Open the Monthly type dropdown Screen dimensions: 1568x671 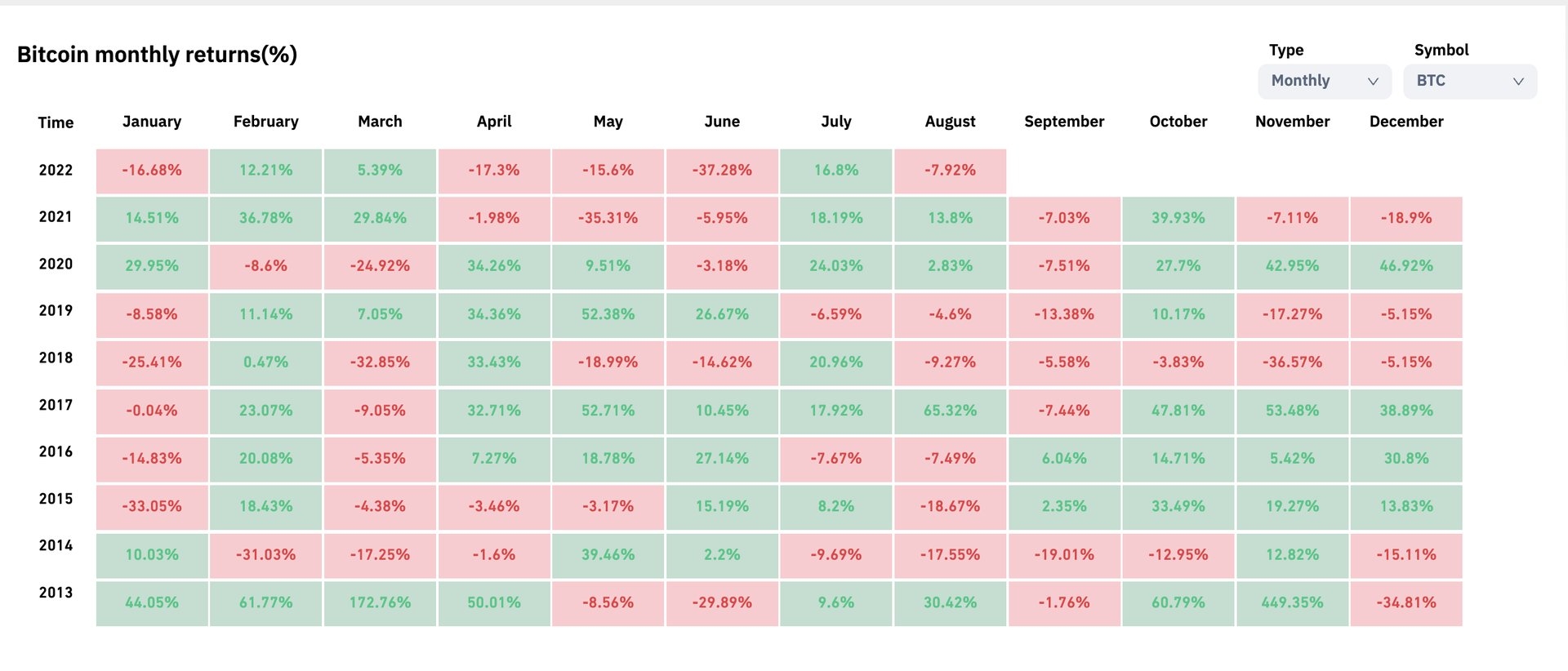click(x=1323, y=81)
